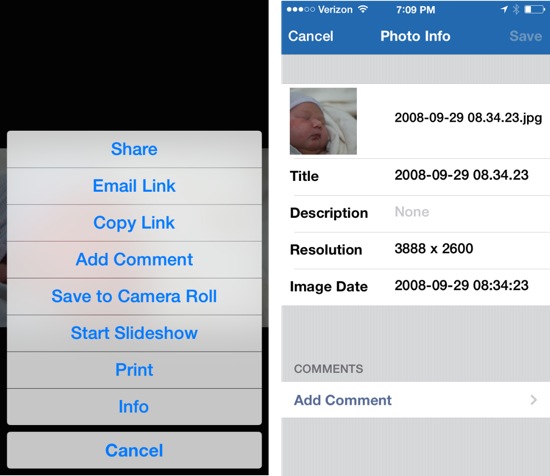Screen dimensions: 550x476
Task: Tap the baby photo thumbnail
Action: pos(323,121)
